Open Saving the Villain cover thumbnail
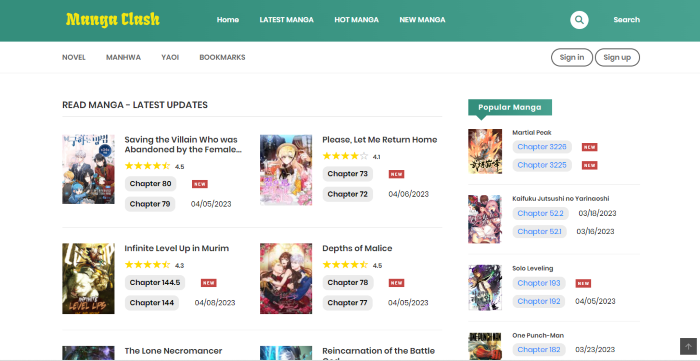The image size is (700, 361). click(x=88, y=169)
